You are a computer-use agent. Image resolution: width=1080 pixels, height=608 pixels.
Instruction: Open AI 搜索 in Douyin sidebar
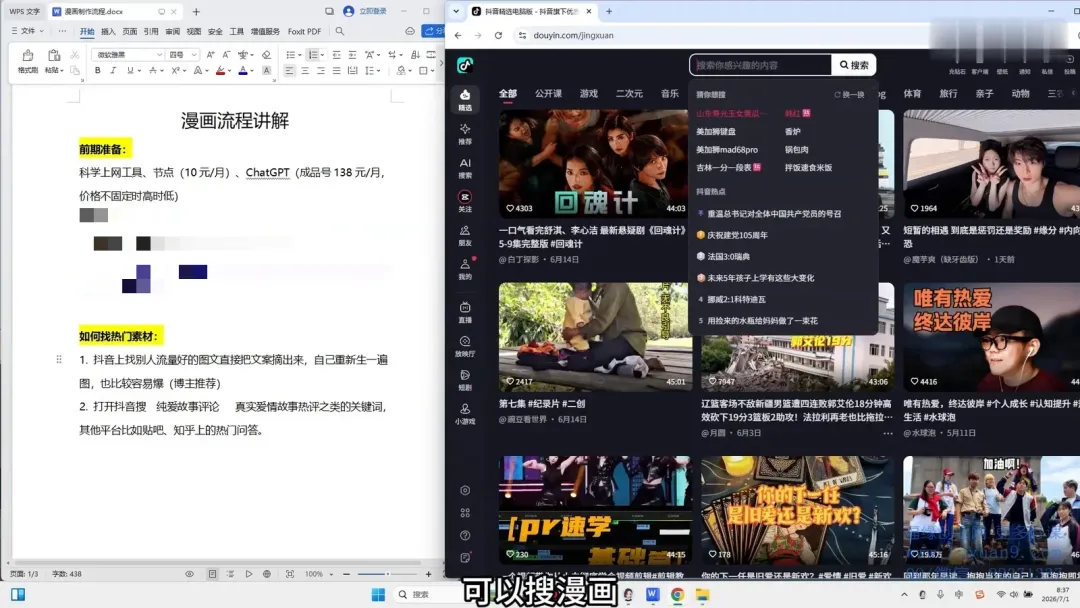click(465, 167)
